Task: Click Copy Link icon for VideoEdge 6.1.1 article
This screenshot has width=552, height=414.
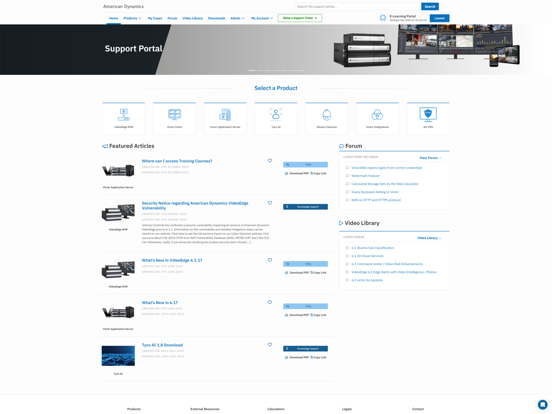Action: pyautogui.click(x=312, y=273)
